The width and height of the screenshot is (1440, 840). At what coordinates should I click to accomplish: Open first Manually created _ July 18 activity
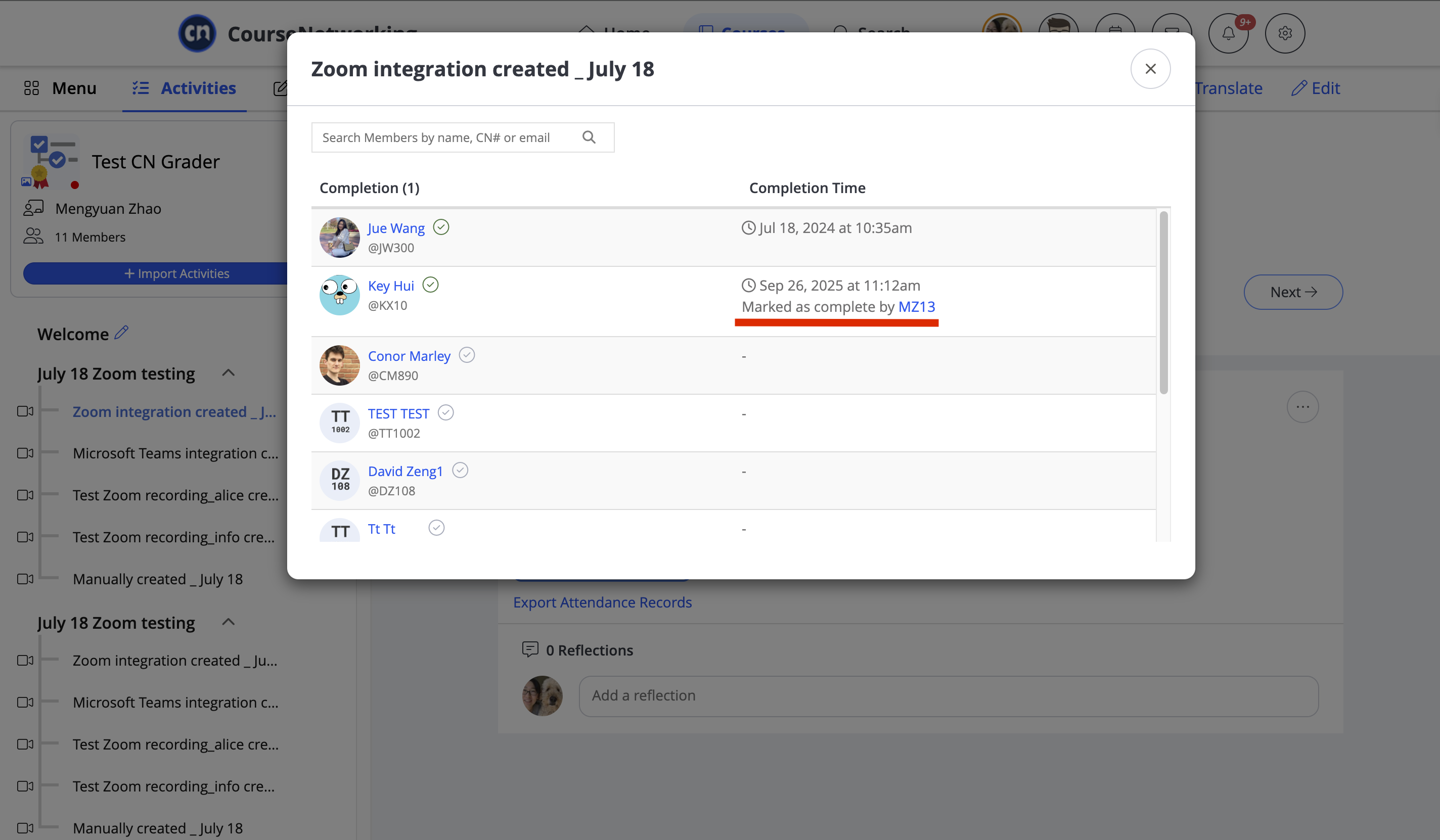click(158, 579)
